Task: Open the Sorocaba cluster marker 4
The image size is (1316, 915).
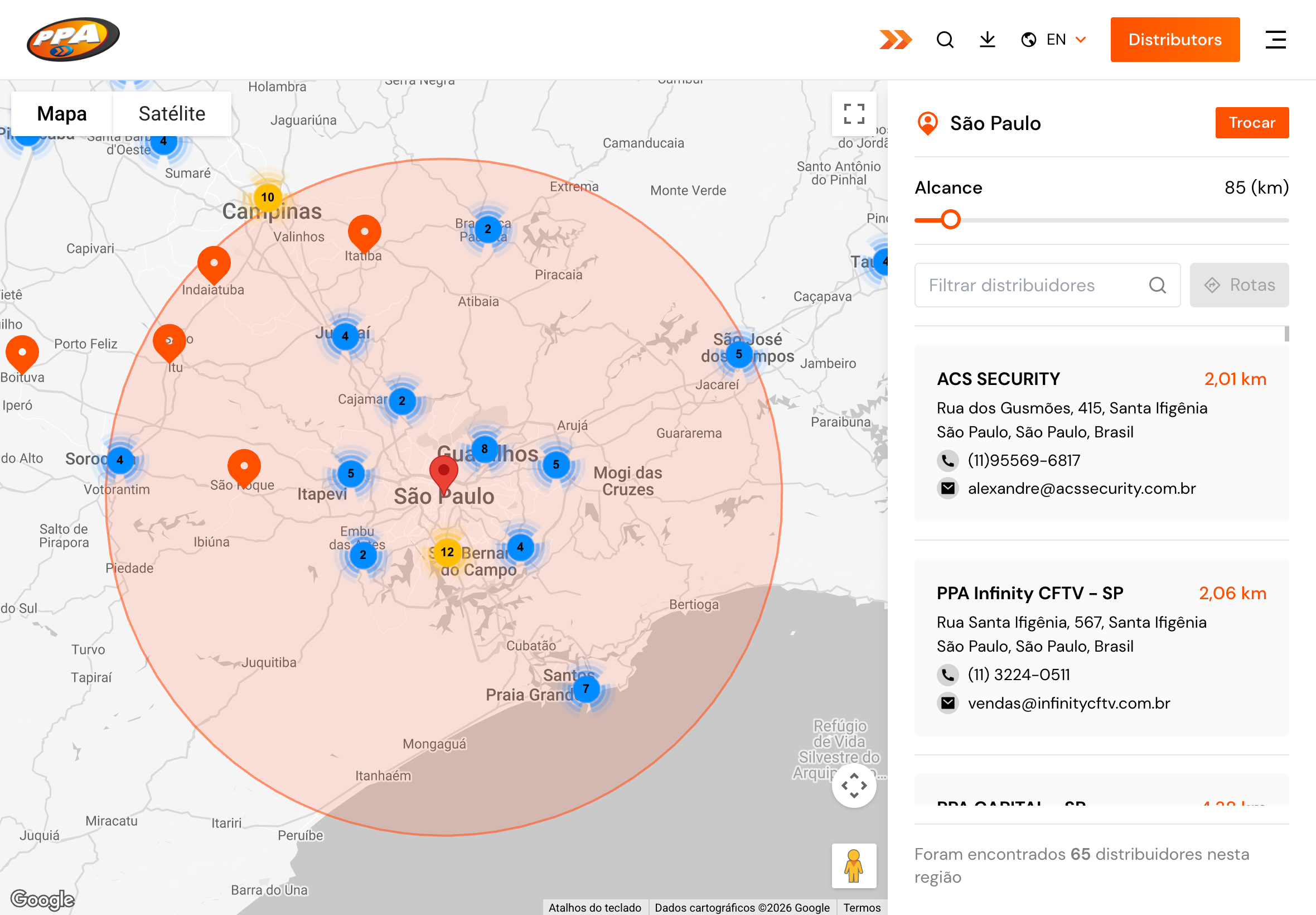Action: [120, 460]
